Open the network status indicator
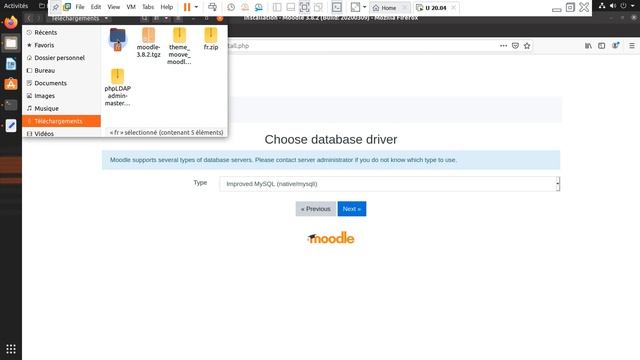The height and width of the screenshot is (360, 640). pos(602,6)
